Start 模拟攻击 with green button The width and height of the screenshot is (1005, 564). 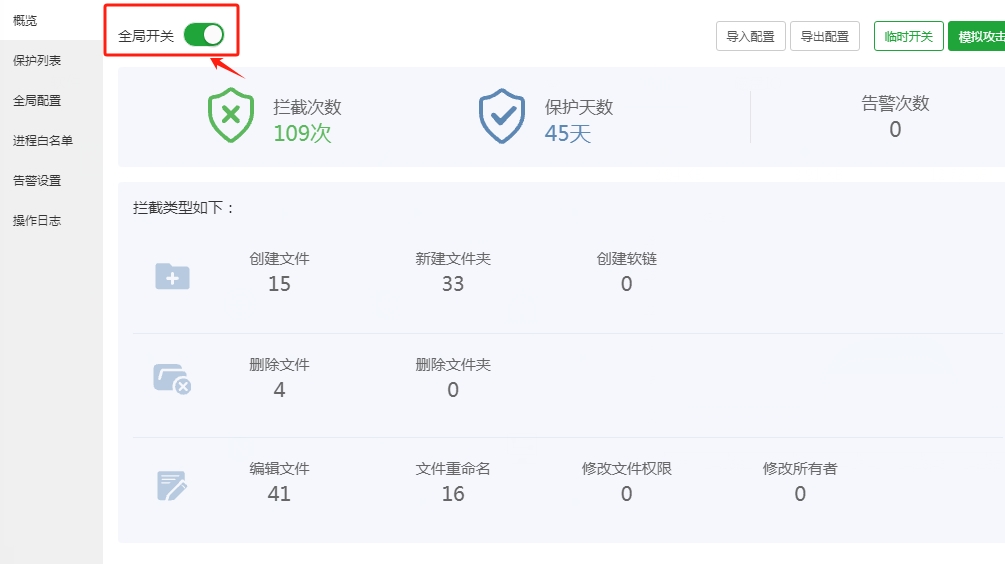(978, 37)
